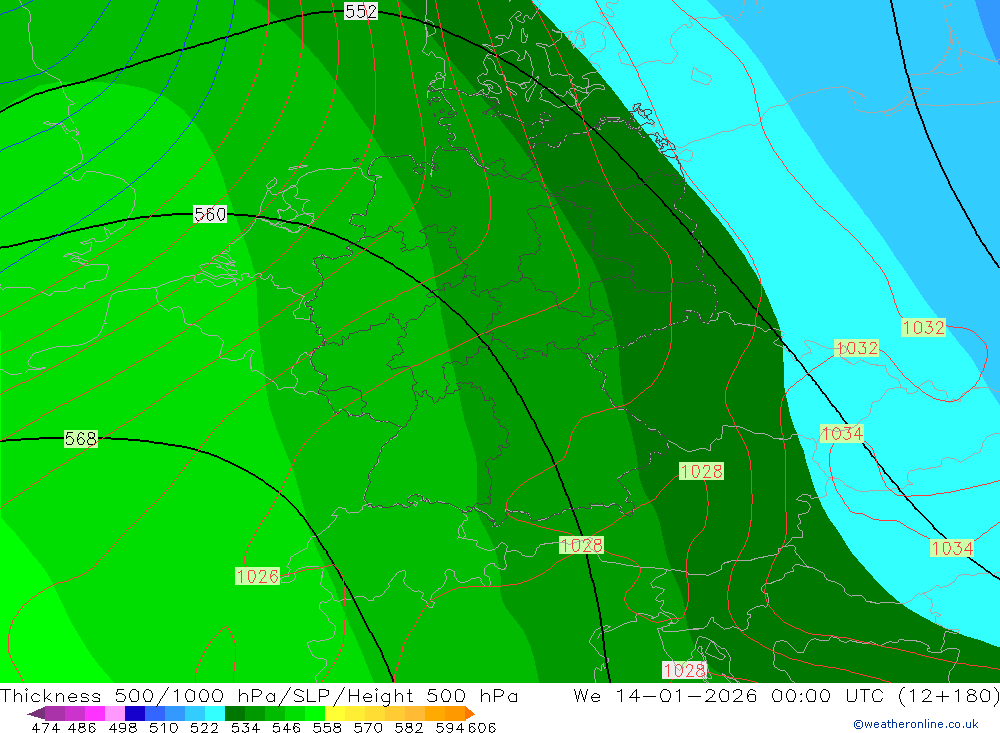Open the weatheronline.co.uk copyright link
The width and height of the screenshot is (1000, 733).
click(916, 724)
